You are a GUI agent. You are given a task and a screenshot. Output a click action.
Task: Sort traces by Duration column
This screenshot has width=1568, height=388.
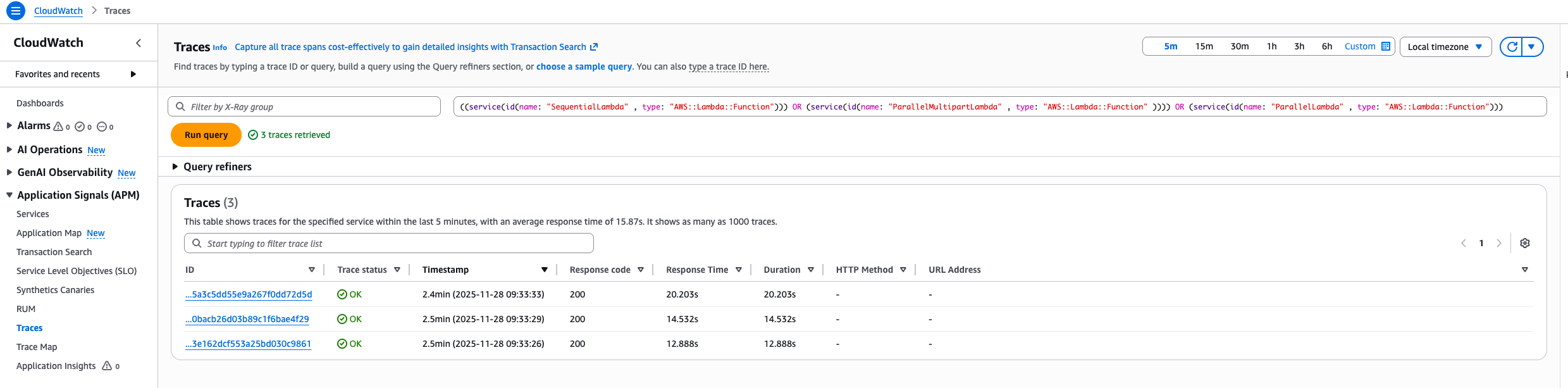tap(810, 270)
